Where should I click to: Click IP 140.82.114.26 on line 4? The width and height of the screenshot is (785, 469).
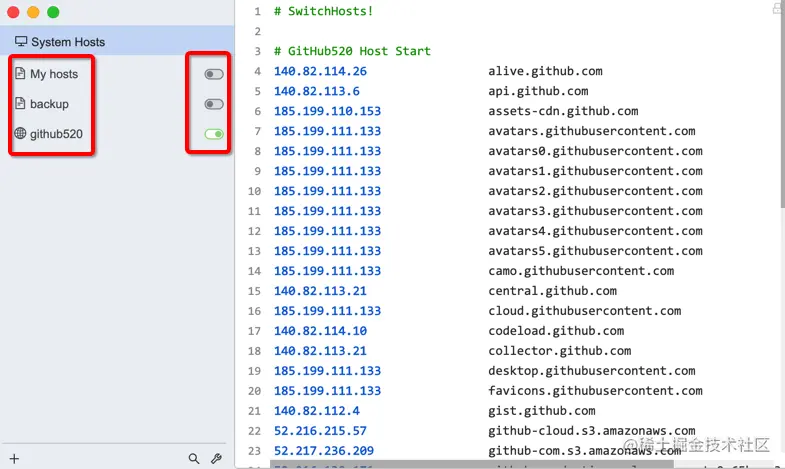320,71
